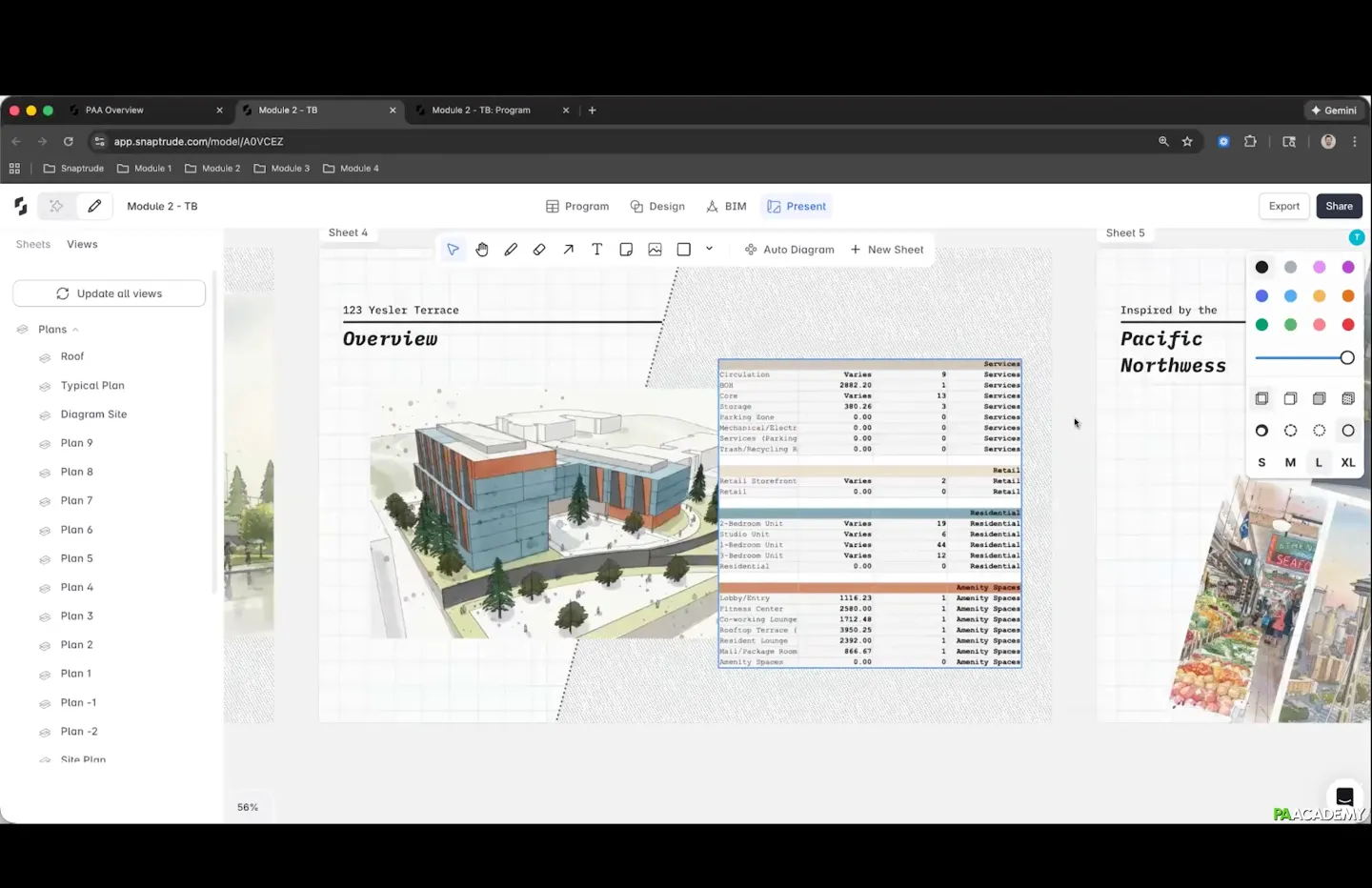Open the Insert Image tool

click(655, 250)
